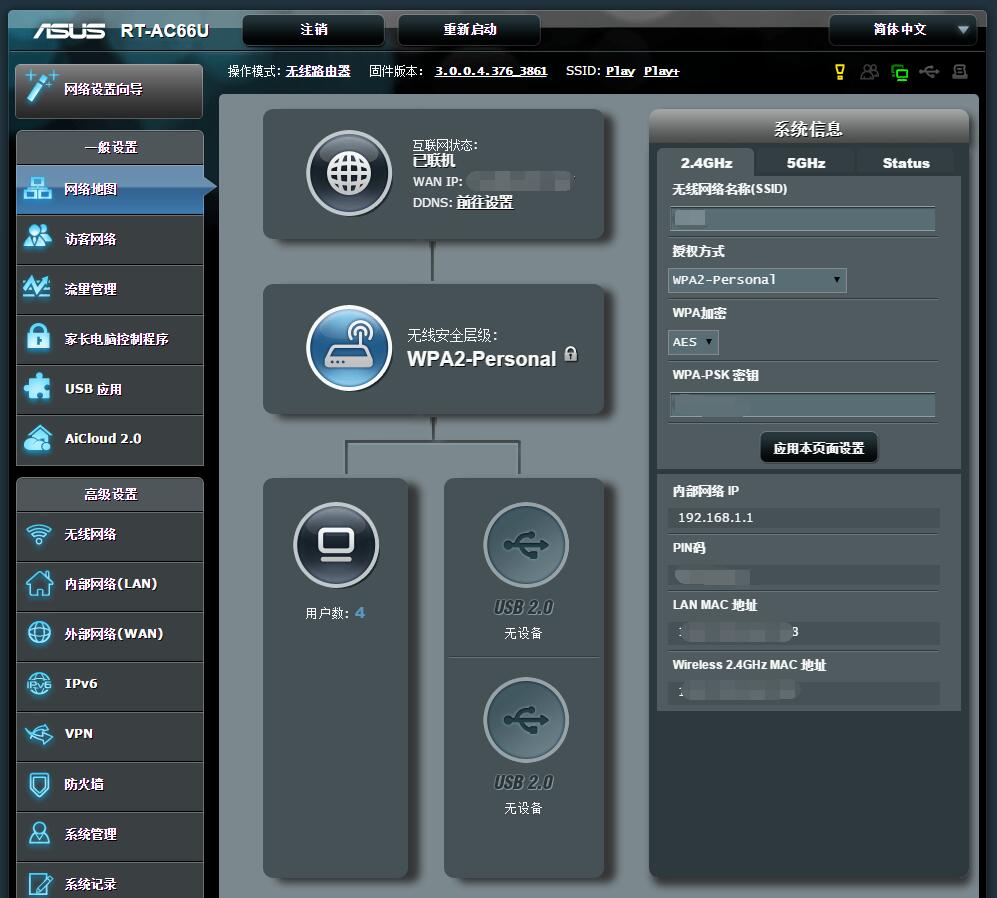Click the connected clients computer icon

tap(335, 545)
